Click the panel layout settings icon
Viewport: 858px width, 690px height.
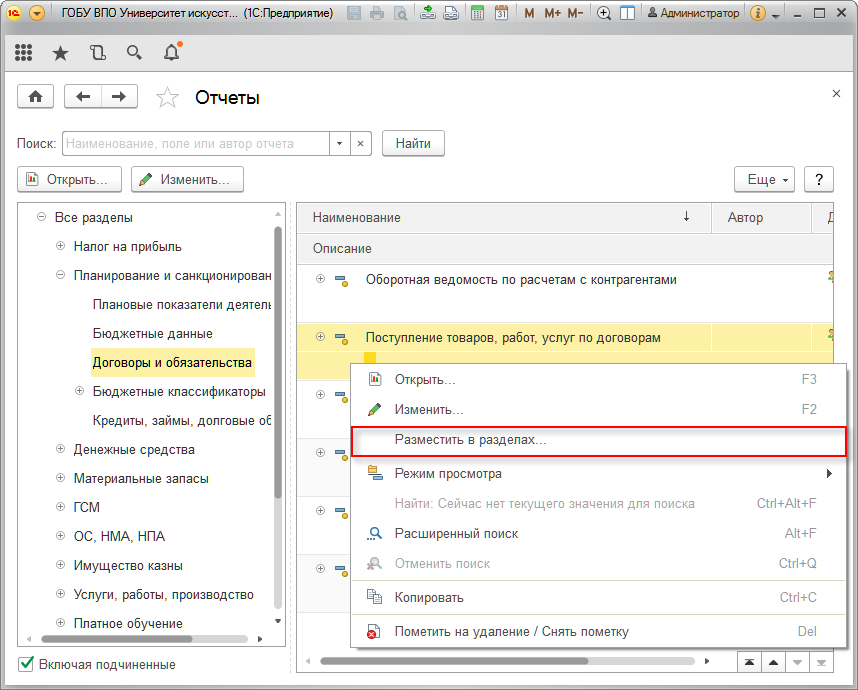(627, 13)
